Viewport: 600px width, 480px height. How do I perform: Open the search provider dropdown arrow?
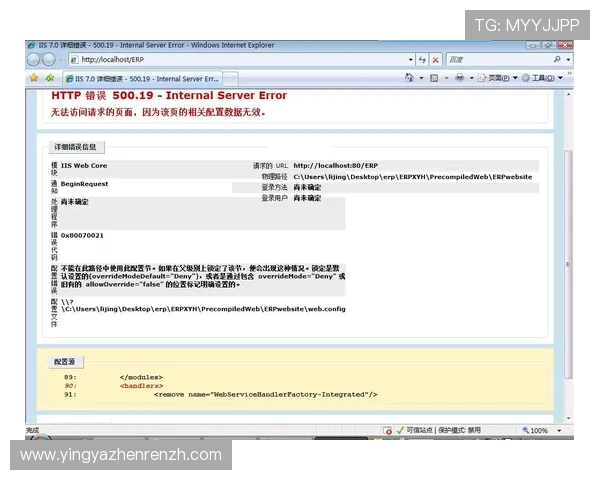point(568,60)
